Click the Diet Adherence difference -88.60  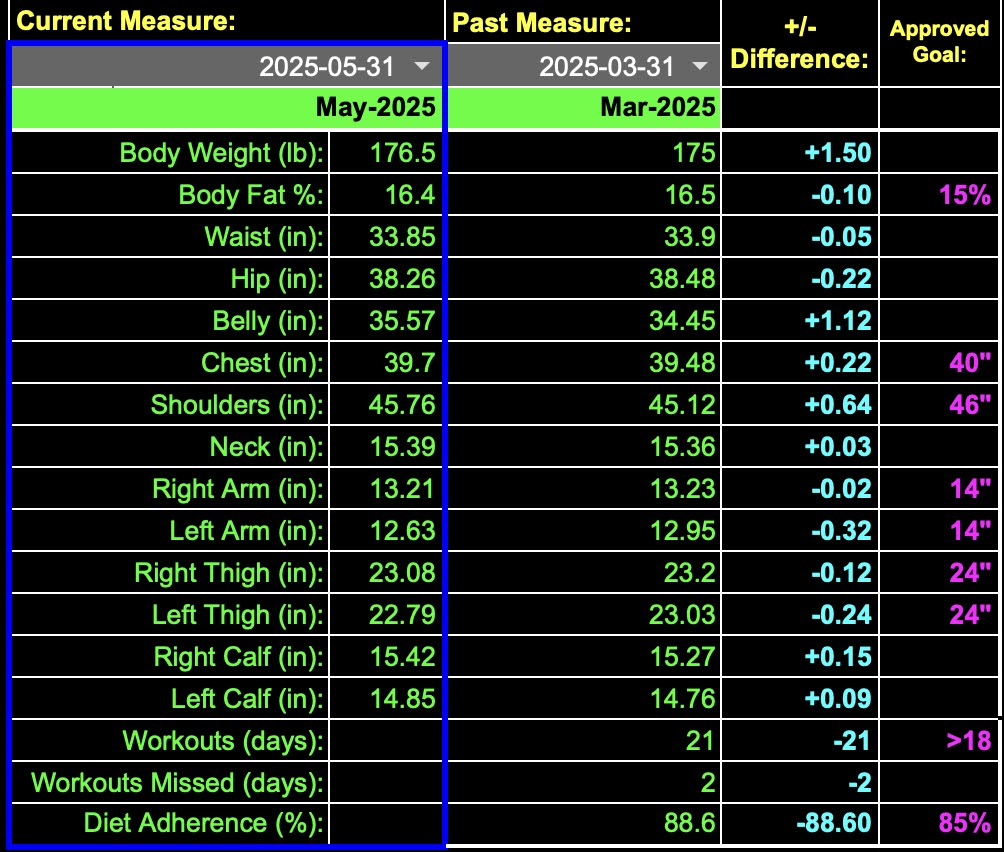click(x=833, y=824)
